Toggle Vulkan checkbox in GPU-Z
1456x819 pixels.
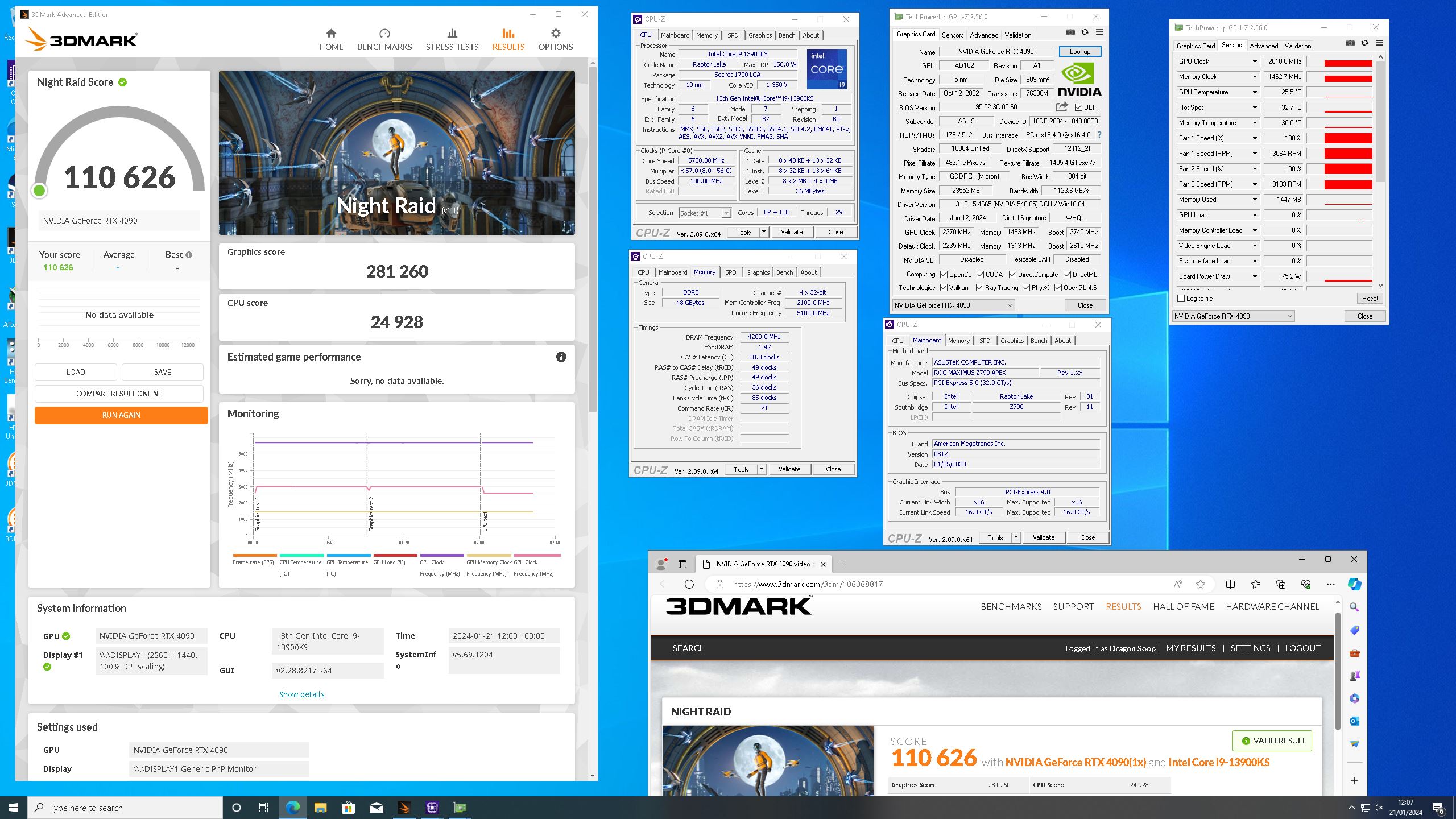tap(944, 288)
